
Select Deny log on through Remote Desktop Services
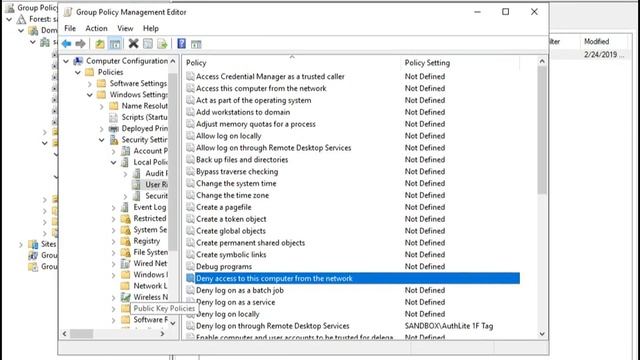pyautogui.click(x=272, y=326)
